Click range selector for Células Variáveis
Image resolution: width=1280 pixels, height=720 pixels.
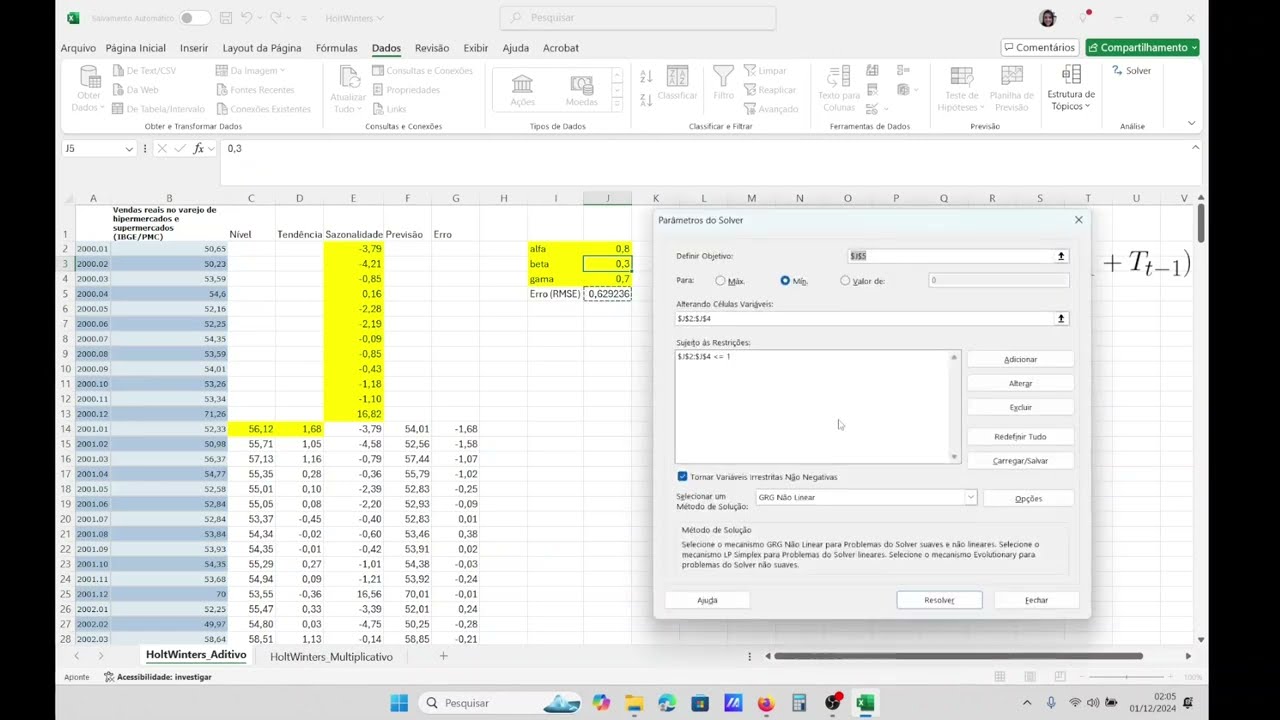point(1061,318)
